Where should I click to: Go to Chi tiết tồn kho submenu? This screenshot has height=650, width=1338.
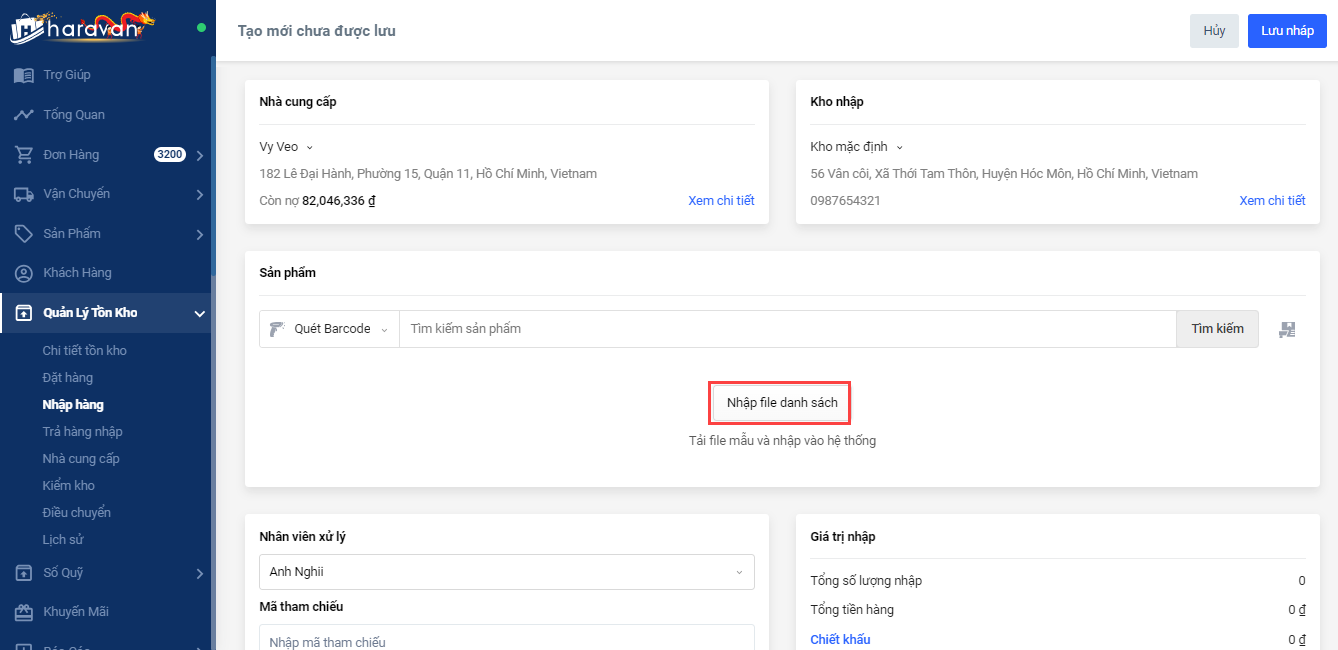point(84,351)
